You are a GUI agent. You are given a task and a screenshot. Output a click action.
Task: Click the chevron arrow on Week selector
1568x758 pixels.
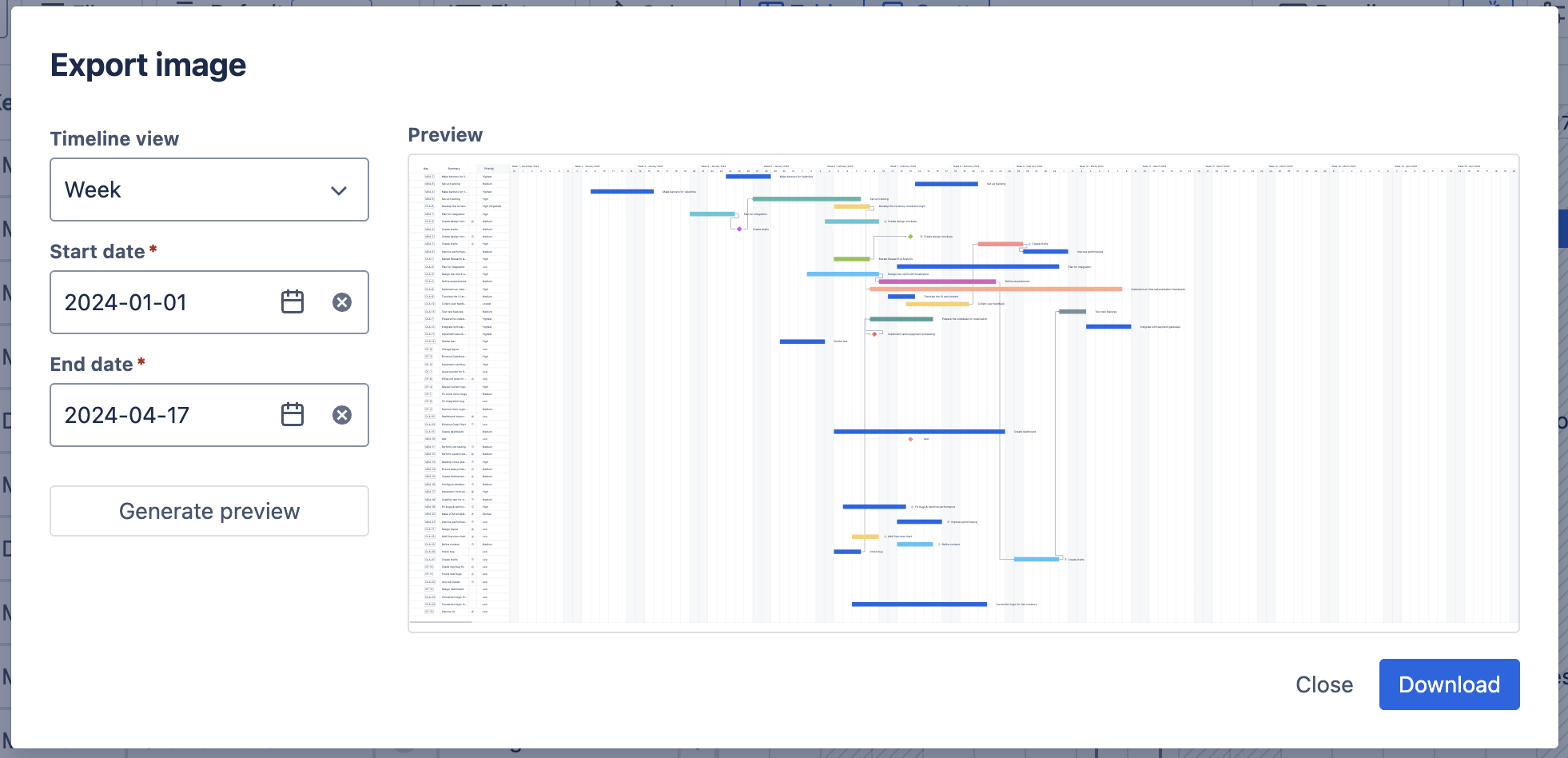(x=339, y=190)
